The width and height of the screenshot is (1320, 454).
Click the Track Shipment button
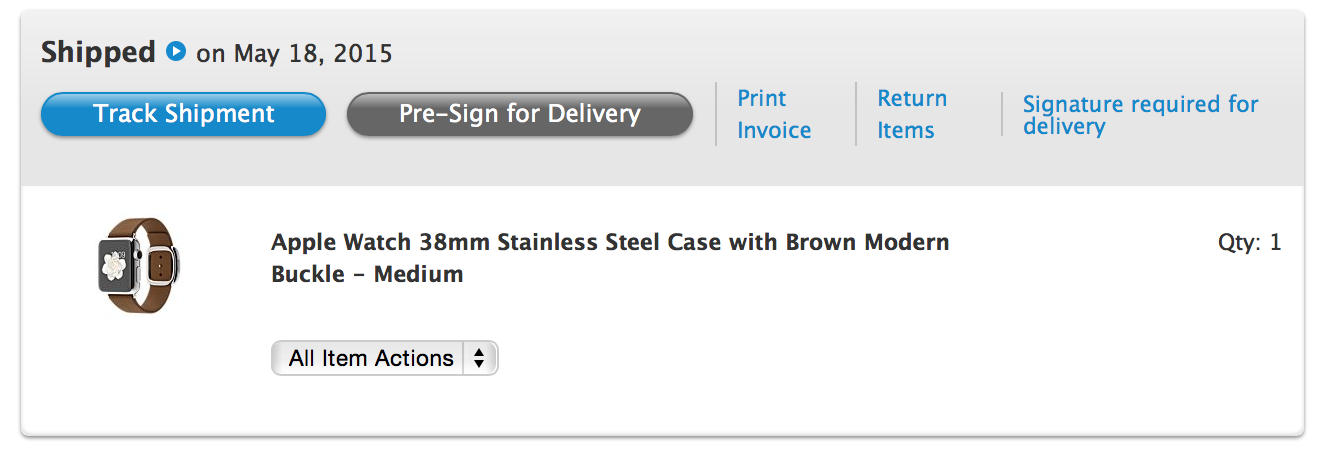[x=183, y=114]
